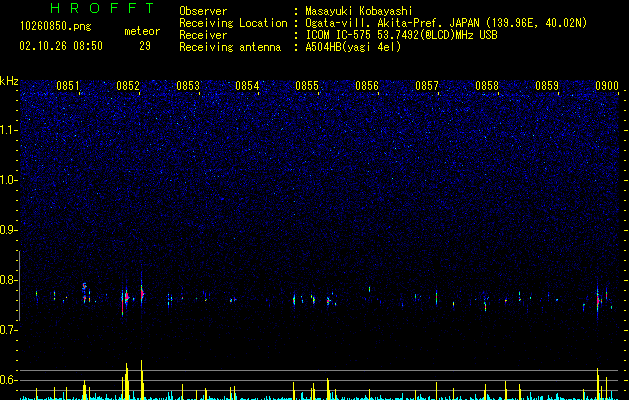
Task: Click the meteor count value 29
Action: click(x=145, y=46)
